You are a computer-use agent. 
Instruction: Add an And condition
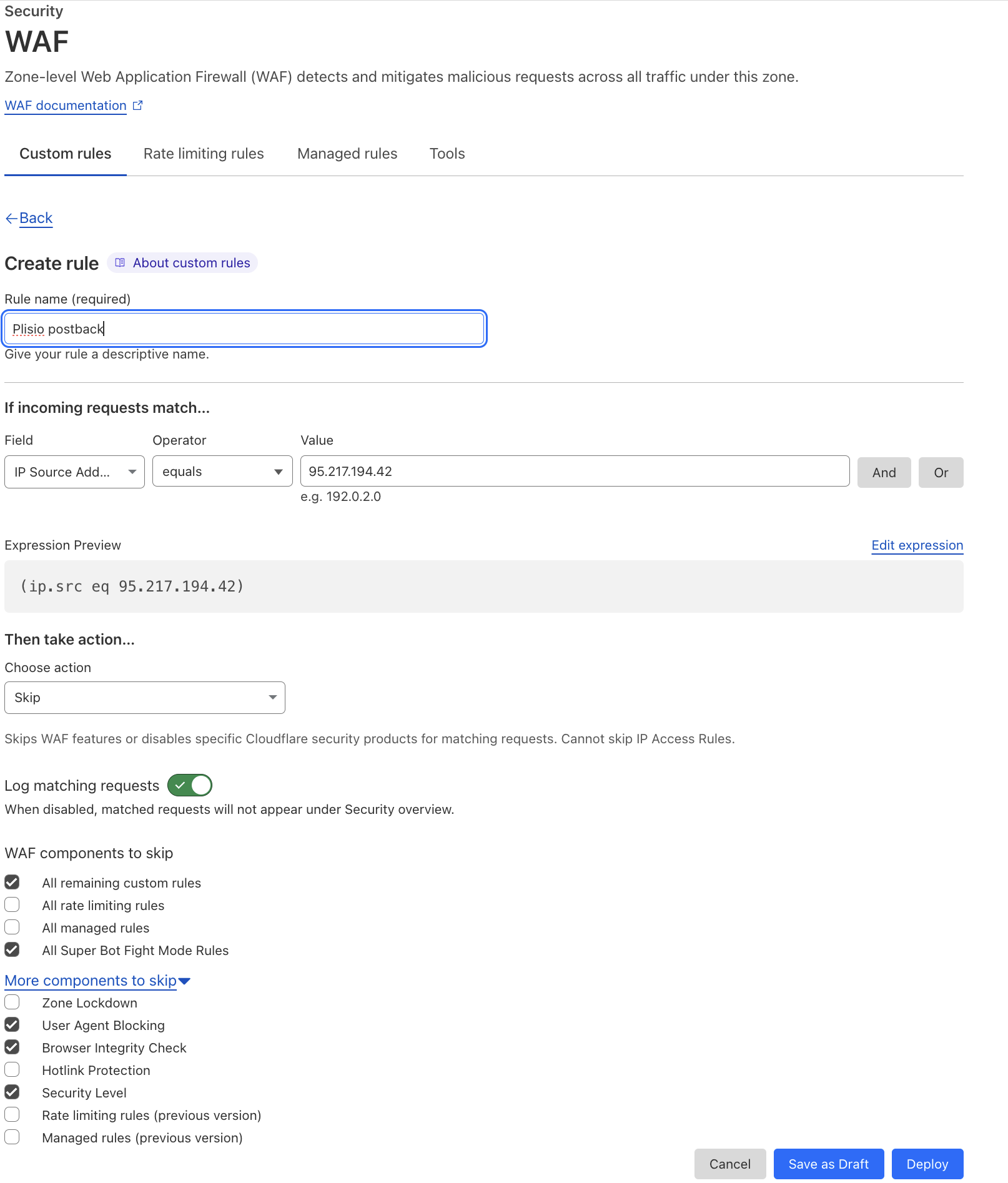pos(884,473)
